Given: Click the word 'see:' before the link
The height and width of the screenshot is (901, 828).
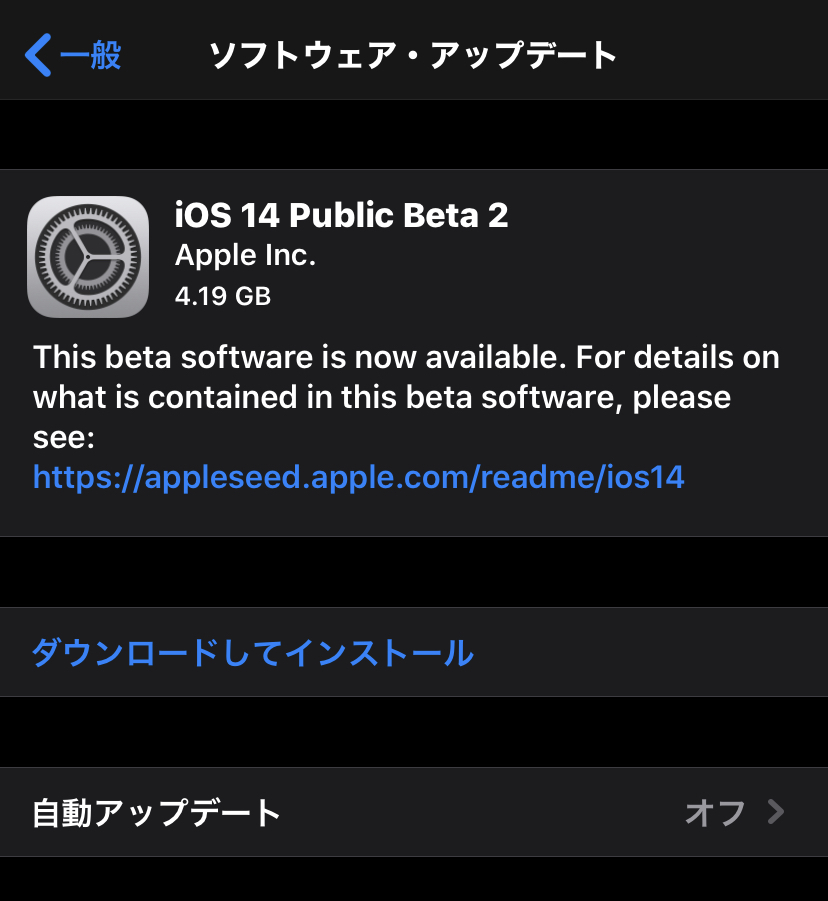Looking at the screenshot, I should [x=64, y=438].
